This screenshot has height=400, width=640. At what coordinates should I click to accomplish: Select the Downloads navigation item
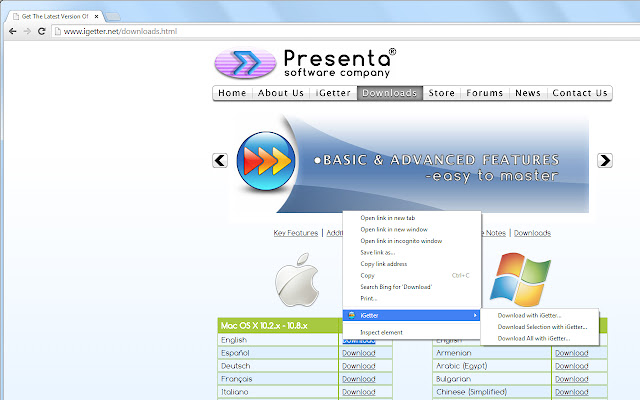(390, 93)
